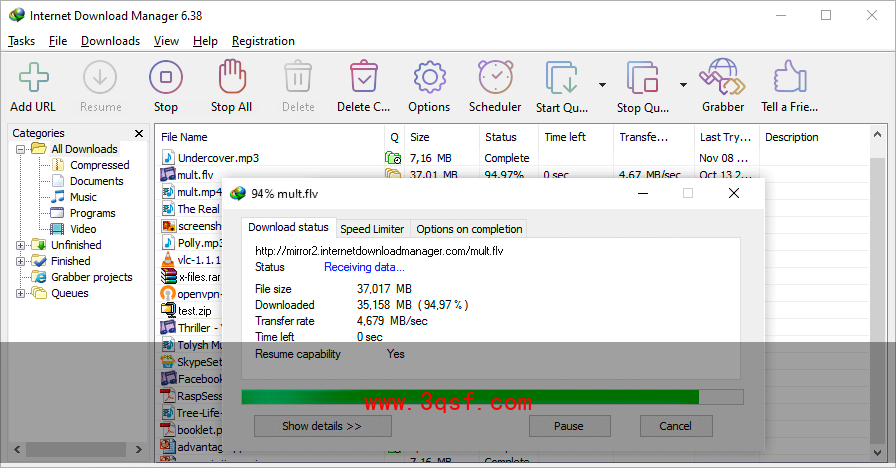Sort by File Name column header
The width and height of the screenshot is (896, 468).
(x=270, y=137)
